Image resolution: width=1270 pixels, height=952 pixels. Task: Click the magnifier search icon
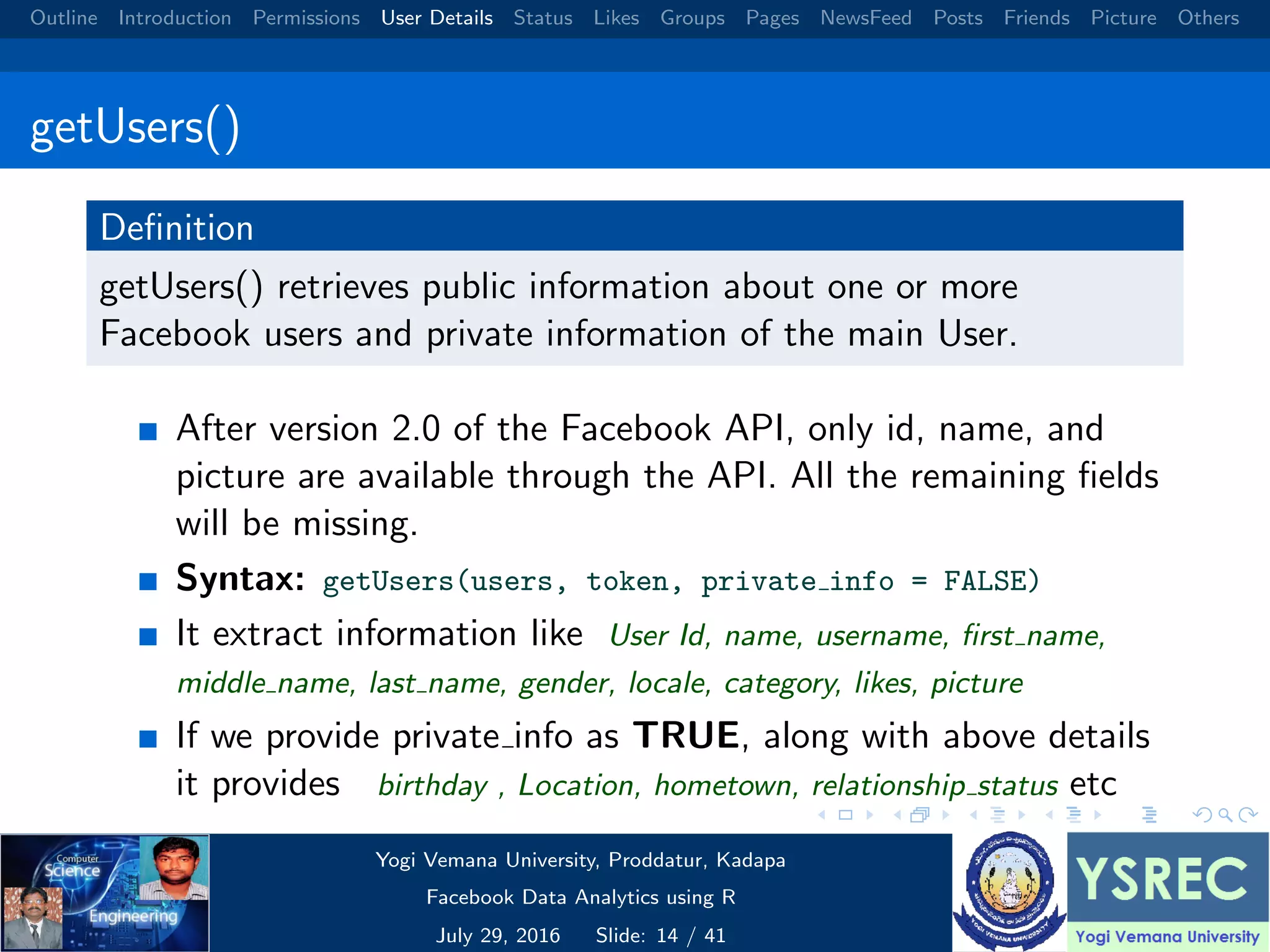point(1225,815)
